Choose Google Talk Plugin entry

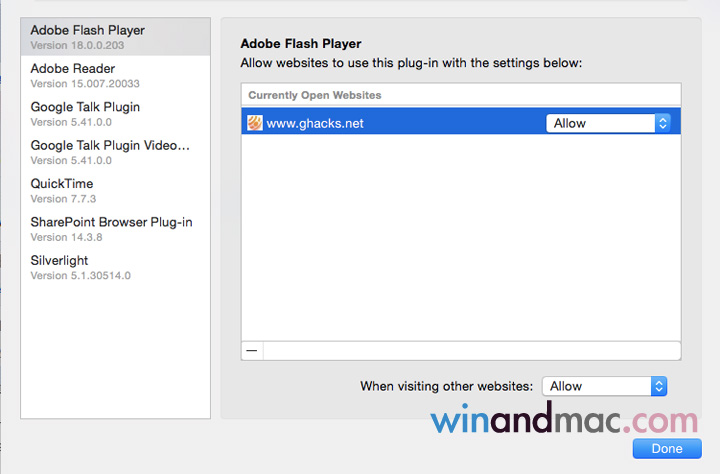(115, 113)
